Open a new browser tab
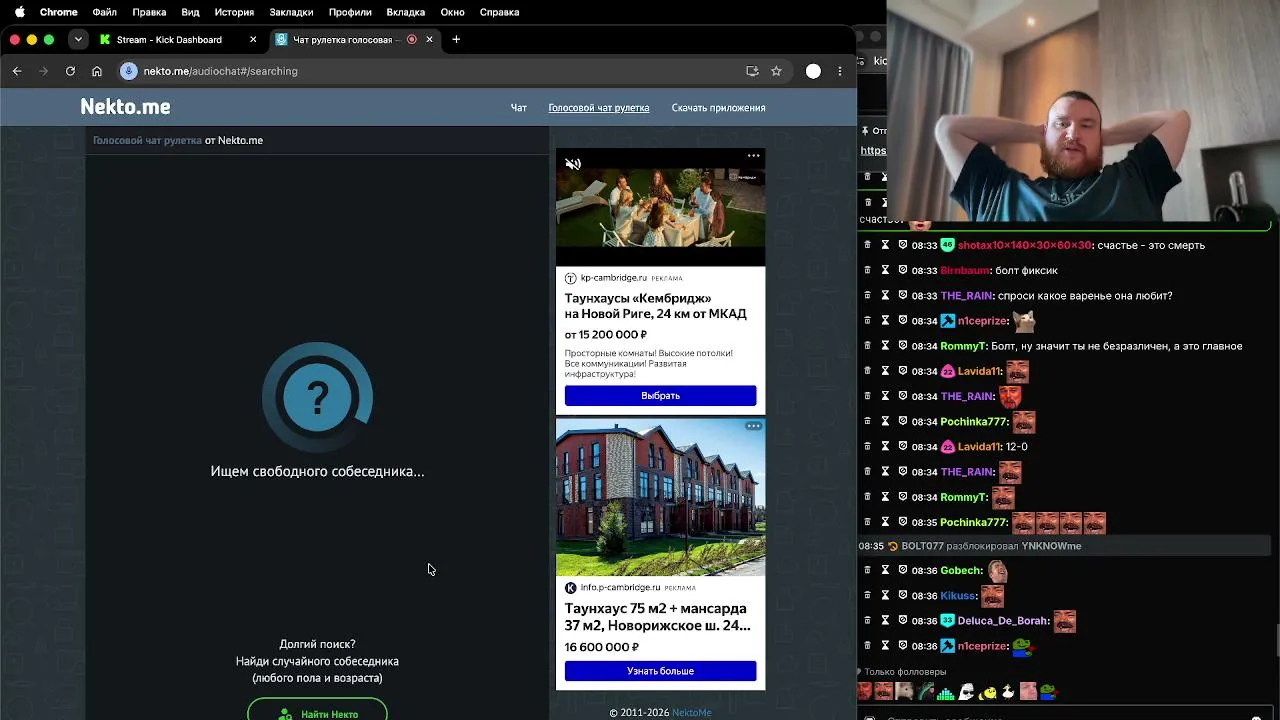Image resolution: width=1280 pixels, height=720 pixels. [456, 40]
